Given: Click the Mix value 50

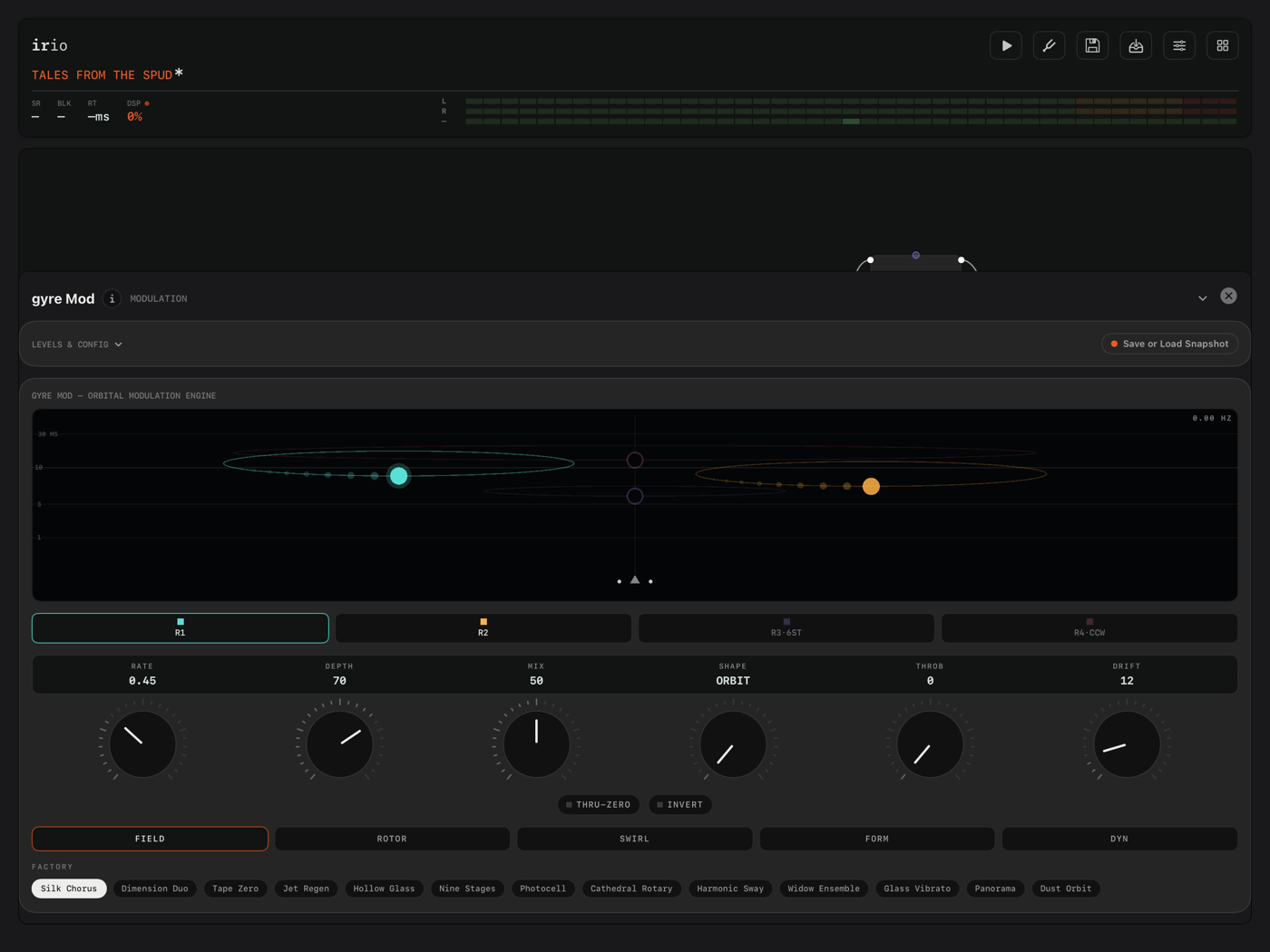Looking at the screenshot, I should tap(536, 681).
